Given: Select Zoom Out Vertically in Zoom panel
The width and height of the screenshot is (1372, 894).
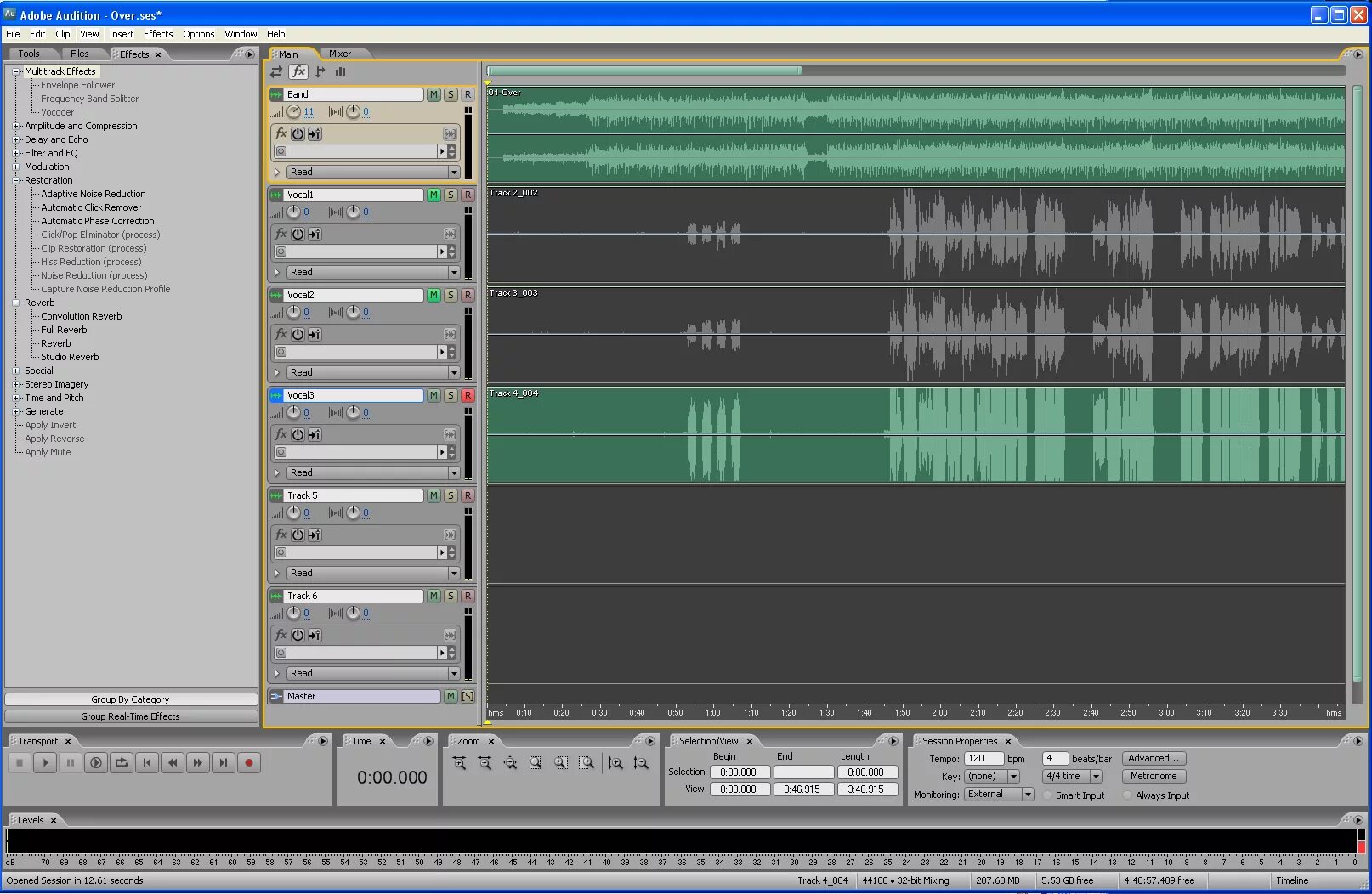Looking at the screenshot, I should tap(642, 763).
